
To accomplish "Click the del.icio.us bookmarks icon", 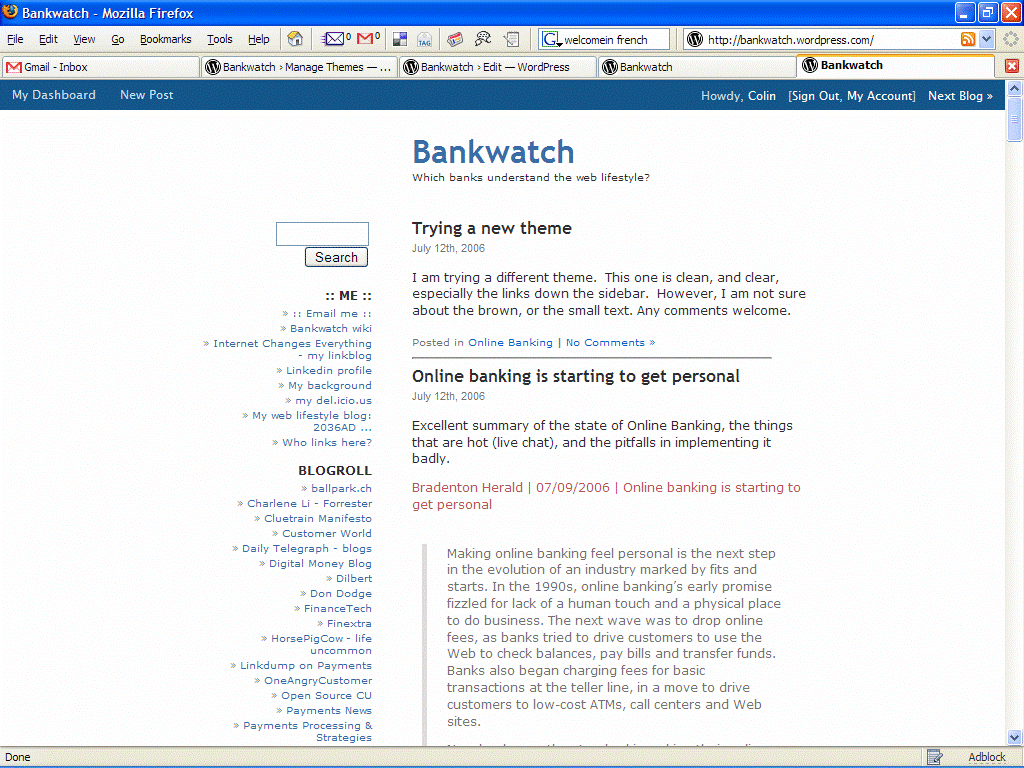I will [x=400, y=39].
